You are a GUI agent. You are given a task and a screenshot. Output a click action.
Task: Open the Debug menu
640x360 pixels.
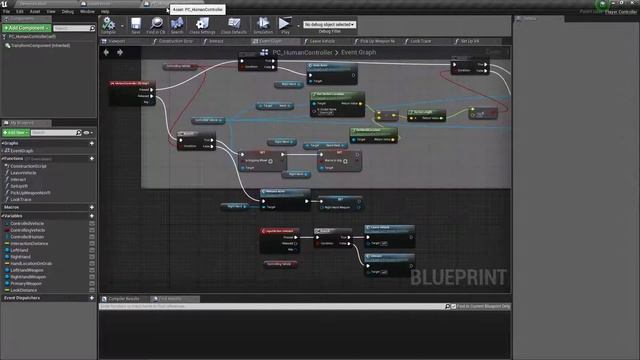[68, 11]
